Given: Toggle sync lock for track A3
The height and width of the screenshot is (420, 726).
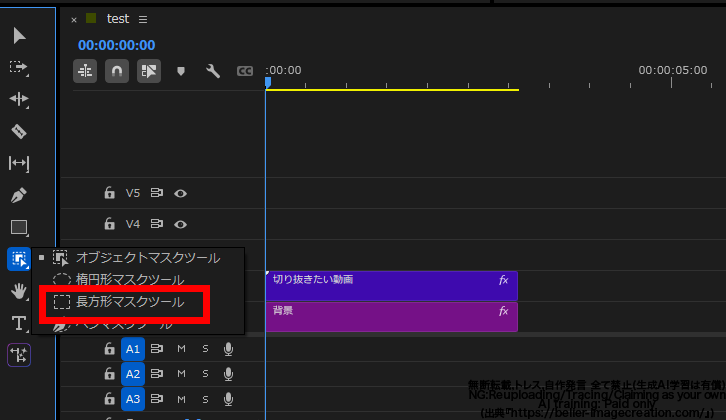Looking at the screenshot, I should 156,398.
